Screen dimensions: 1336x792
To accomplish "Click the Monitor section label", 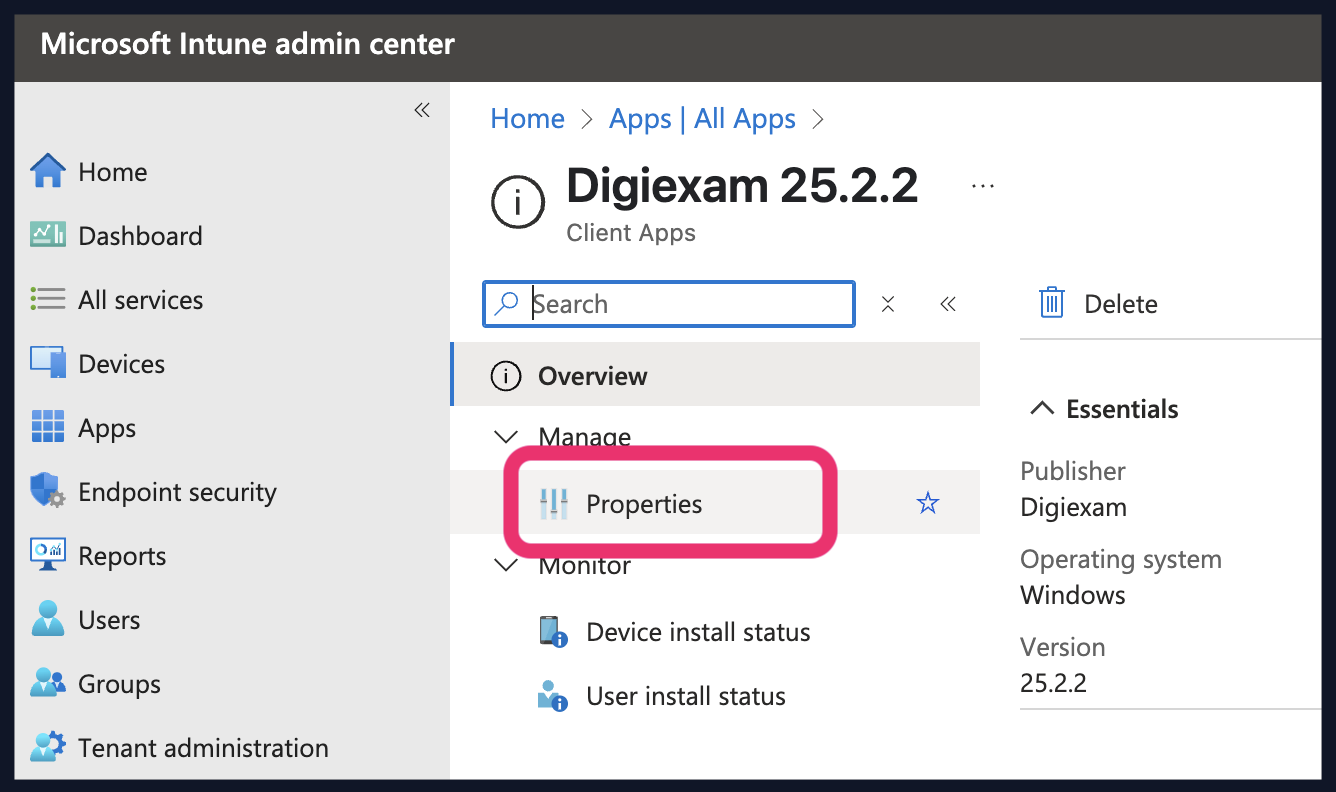I will tap(584, 565).
